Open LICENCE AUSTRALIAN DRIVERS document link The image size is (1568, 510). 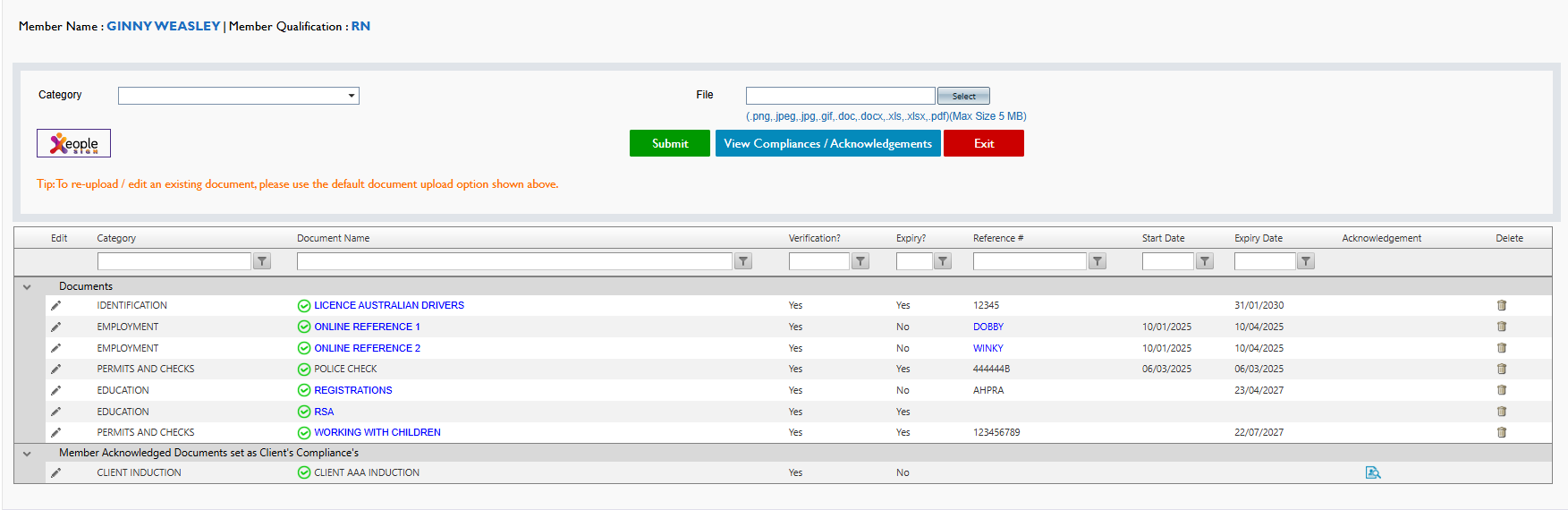point(389,305)
